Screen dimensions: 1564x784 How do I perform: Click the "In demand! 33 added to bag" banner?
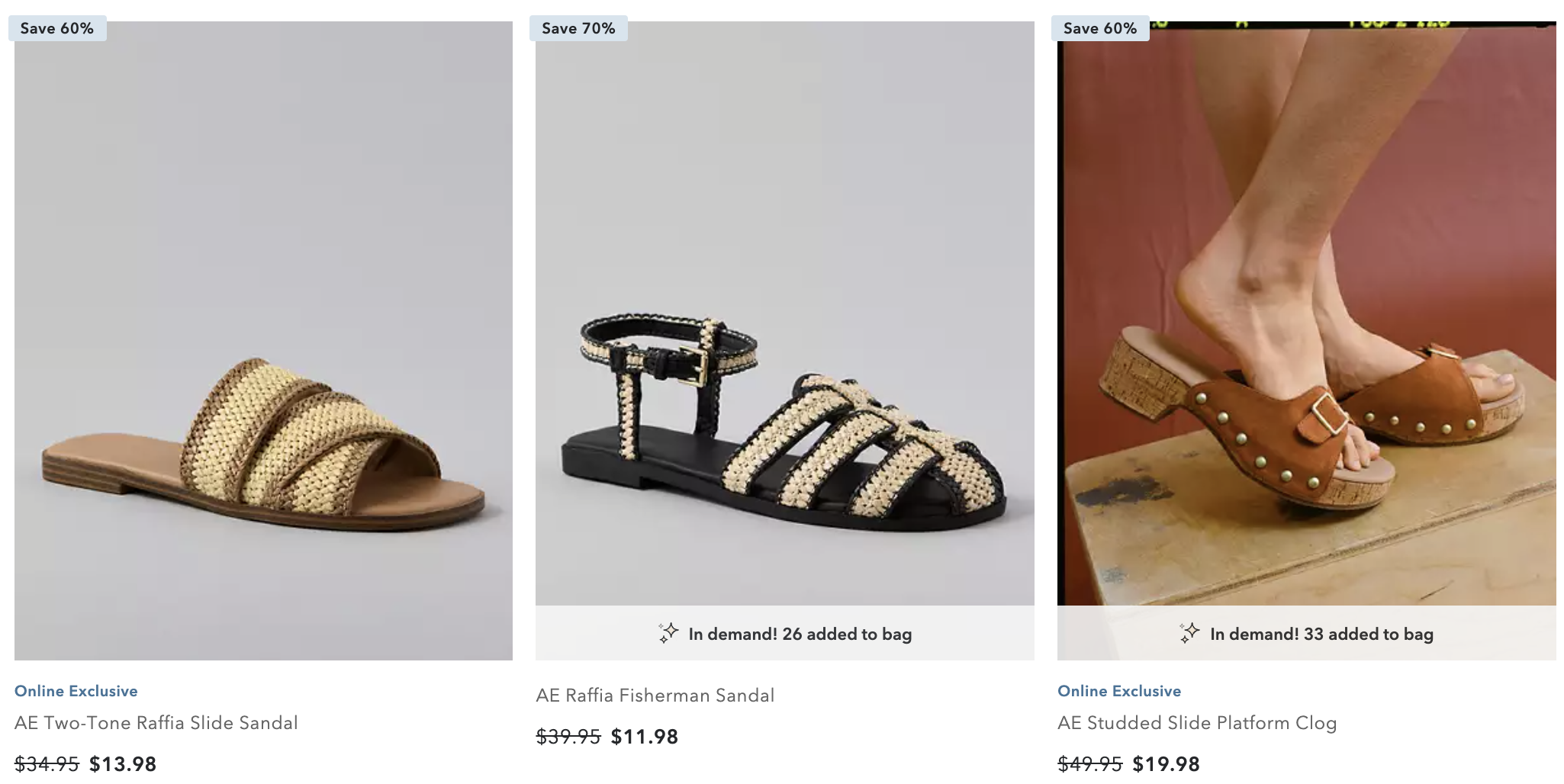[1321, 634]
